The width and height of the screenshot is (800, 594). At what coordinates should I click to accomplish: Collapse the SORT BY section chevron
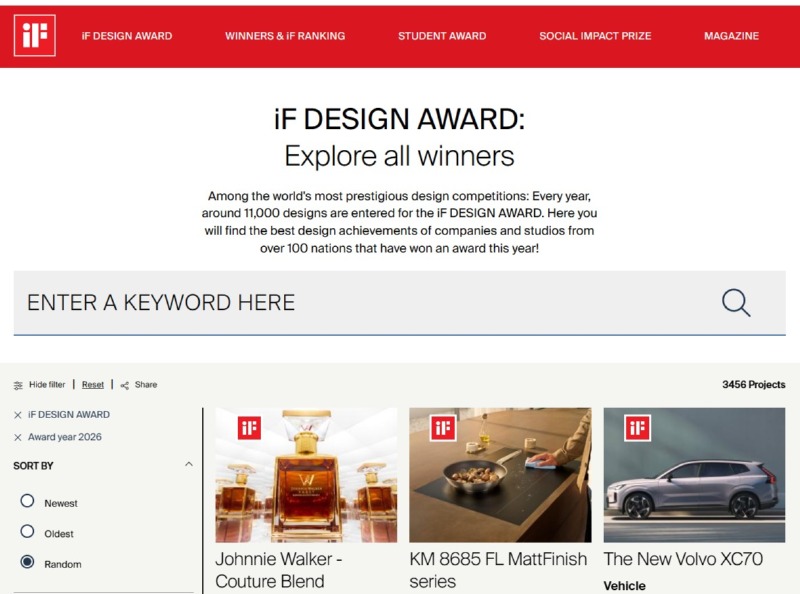[x=189, y=465]
